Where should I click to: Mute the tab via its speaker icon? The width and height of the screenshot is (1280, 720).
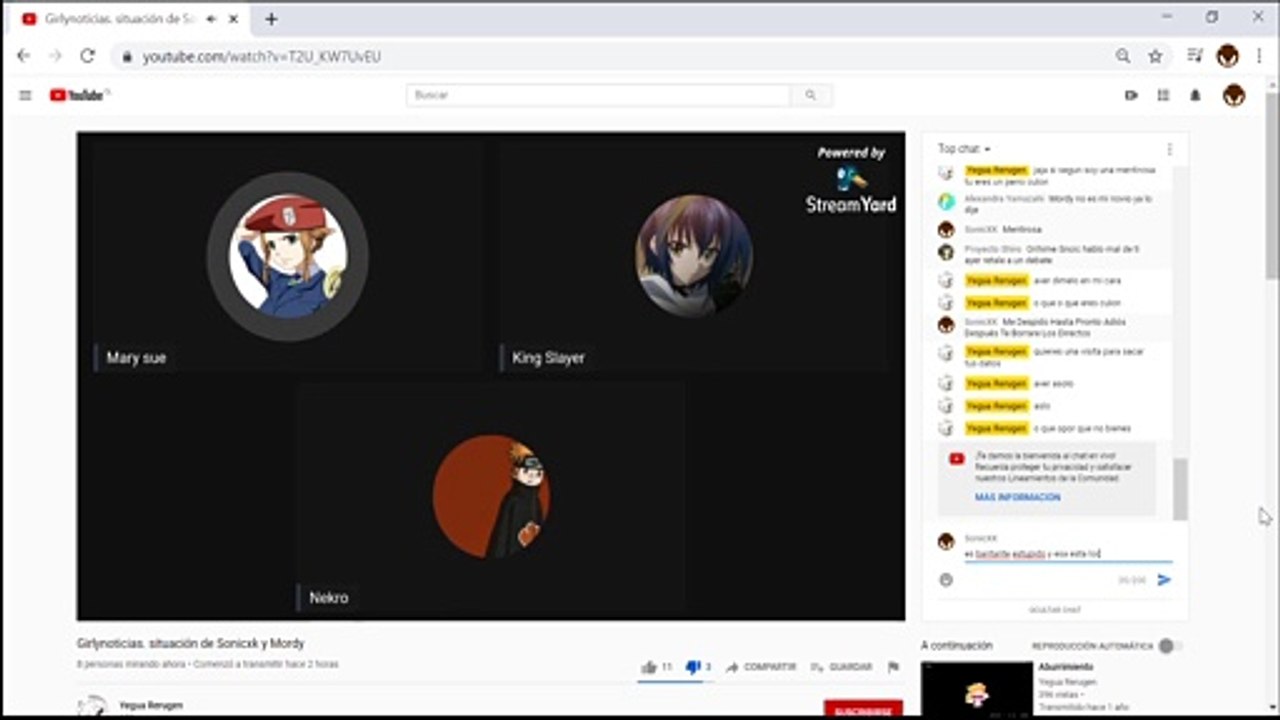pyautogui.click(x=211, y=18)
